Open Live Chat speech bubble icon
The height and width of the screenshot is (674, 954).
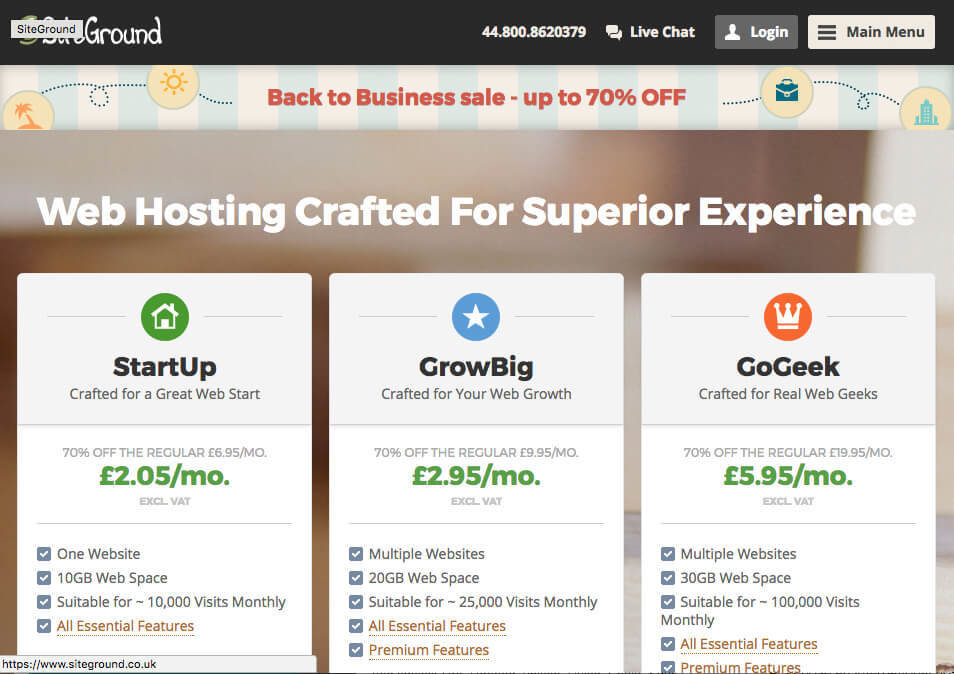pyautogui.click(x=614, y=32)
